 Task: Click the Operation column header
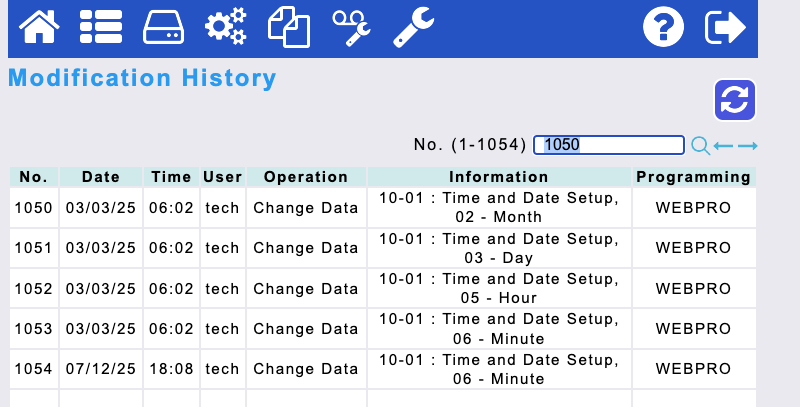(x=306, y=177)
